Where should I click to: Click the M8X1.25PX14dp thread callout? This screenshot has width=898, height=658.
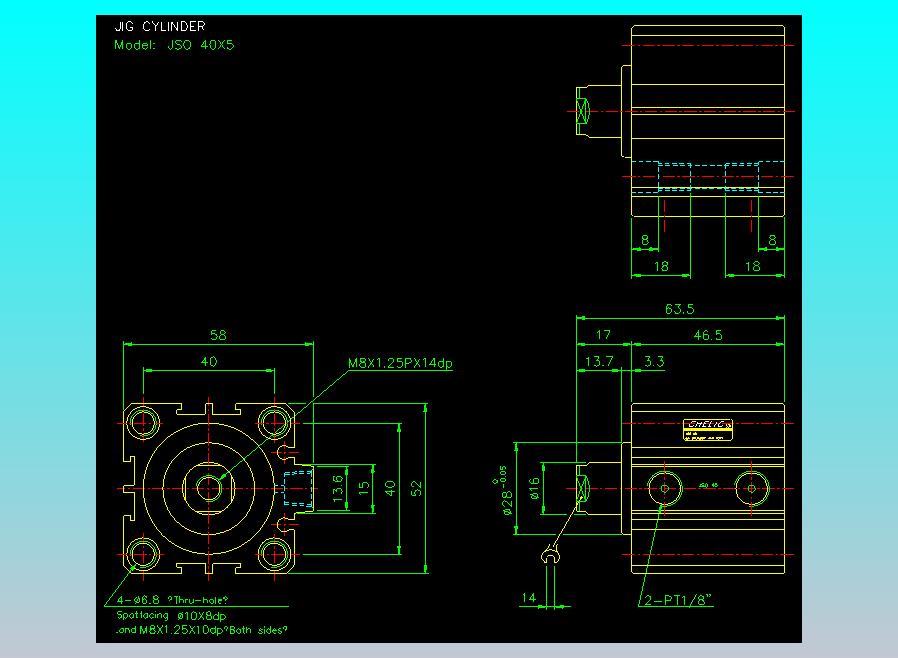(x=400, y=363)
